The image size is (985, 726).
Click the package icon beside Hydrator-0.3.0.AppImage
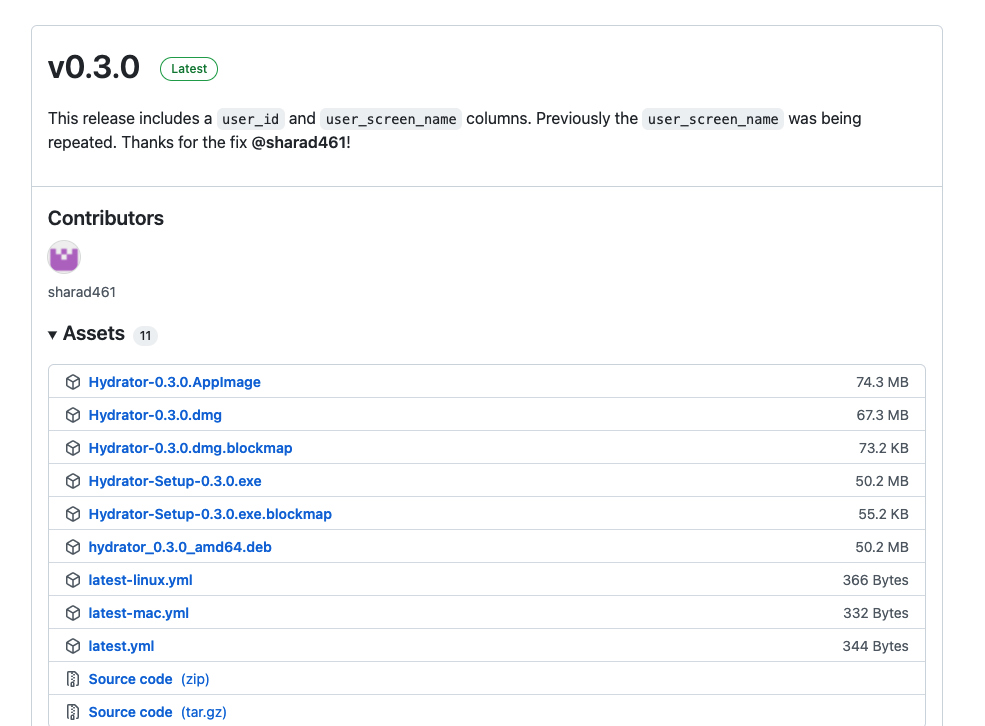pos(73,381)
